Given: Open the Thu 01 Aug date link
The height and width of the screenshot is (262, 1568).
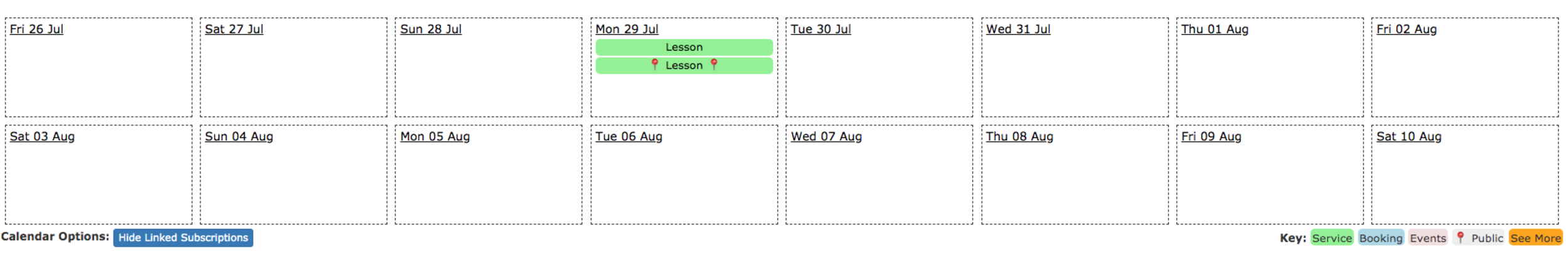Looking at the screenshot, I should [1215, 29].
